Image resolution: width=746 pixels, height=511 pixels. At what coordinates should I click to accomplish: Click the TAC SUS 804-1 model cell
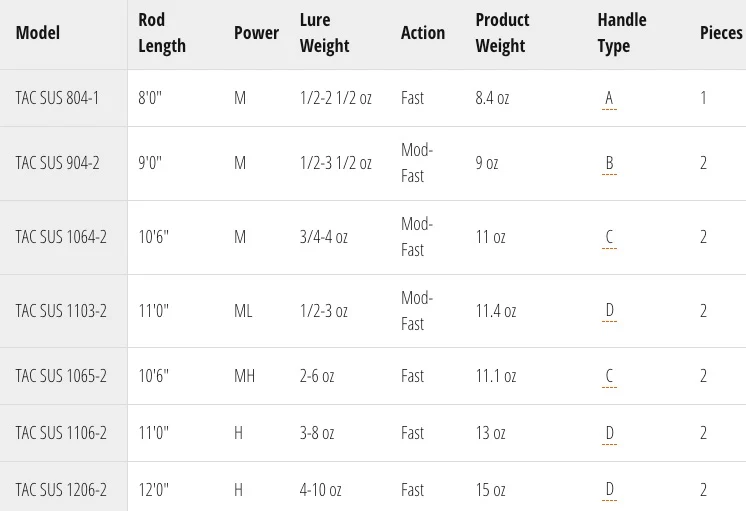tap(57, 98)
